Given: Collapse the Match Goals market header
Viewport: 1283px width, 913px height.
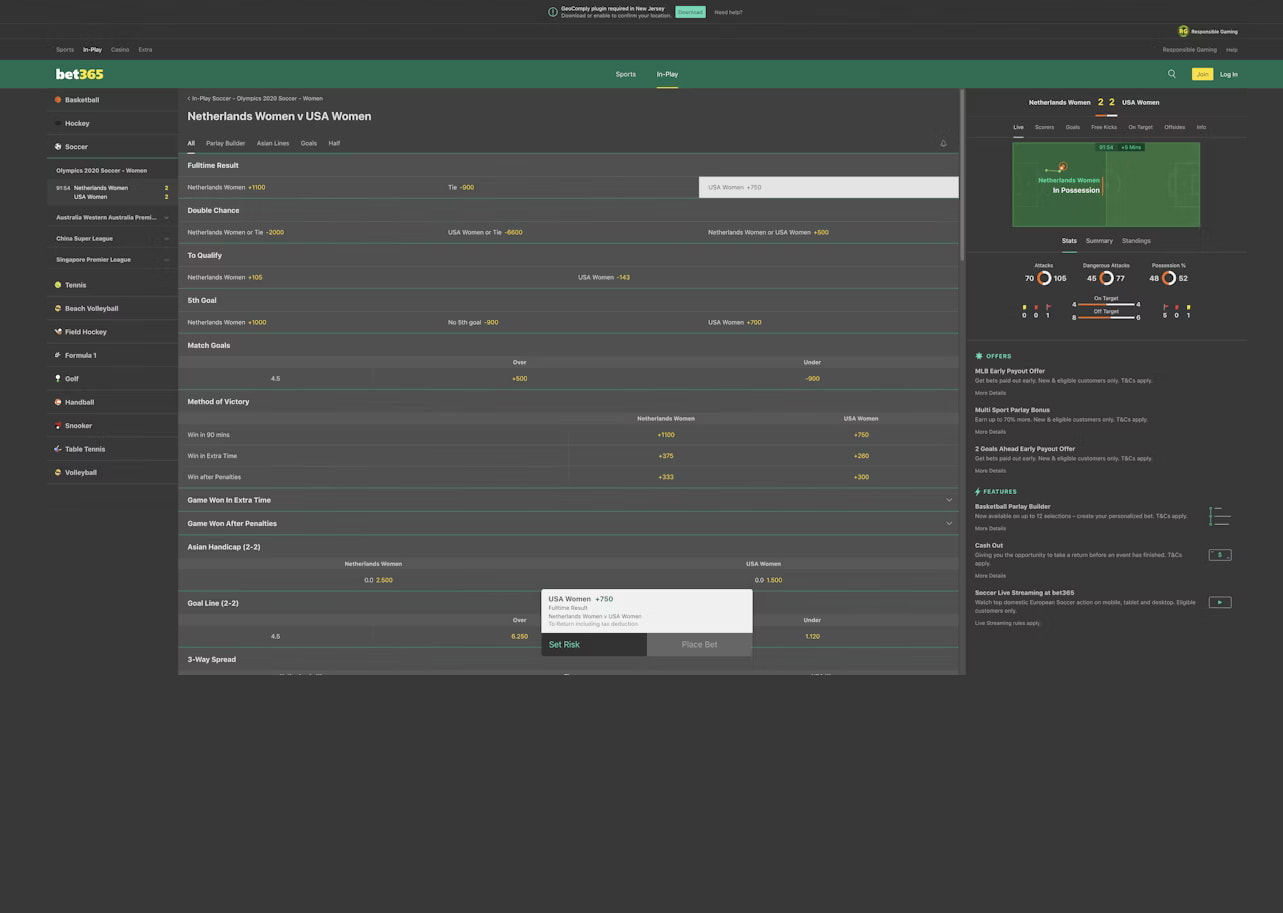Looking at the screenshot, I should click(x=568, y=345).
